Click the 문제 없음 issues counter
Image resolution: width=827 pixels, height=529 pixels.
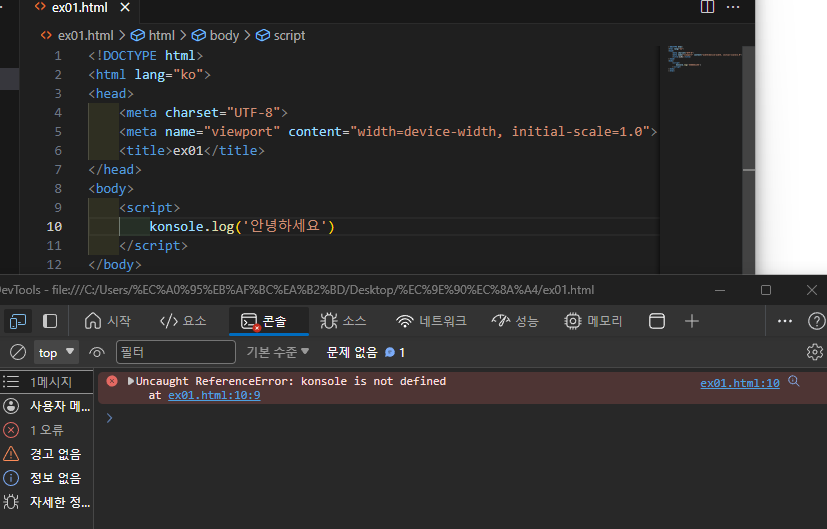coord(366,352)
